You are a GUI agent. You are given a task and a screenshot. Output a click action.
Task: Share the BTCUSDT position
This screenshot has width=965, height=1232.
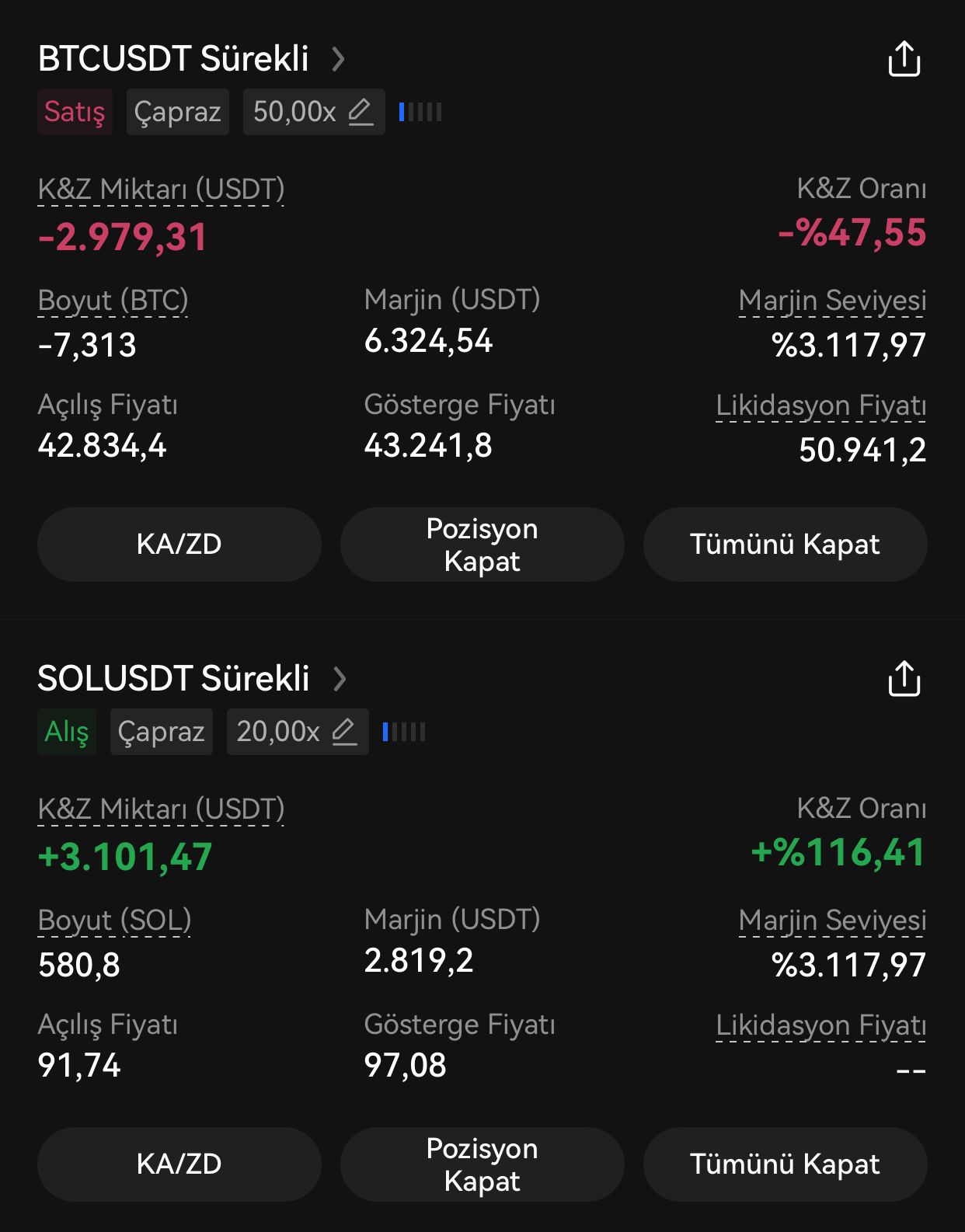(904, 59)
